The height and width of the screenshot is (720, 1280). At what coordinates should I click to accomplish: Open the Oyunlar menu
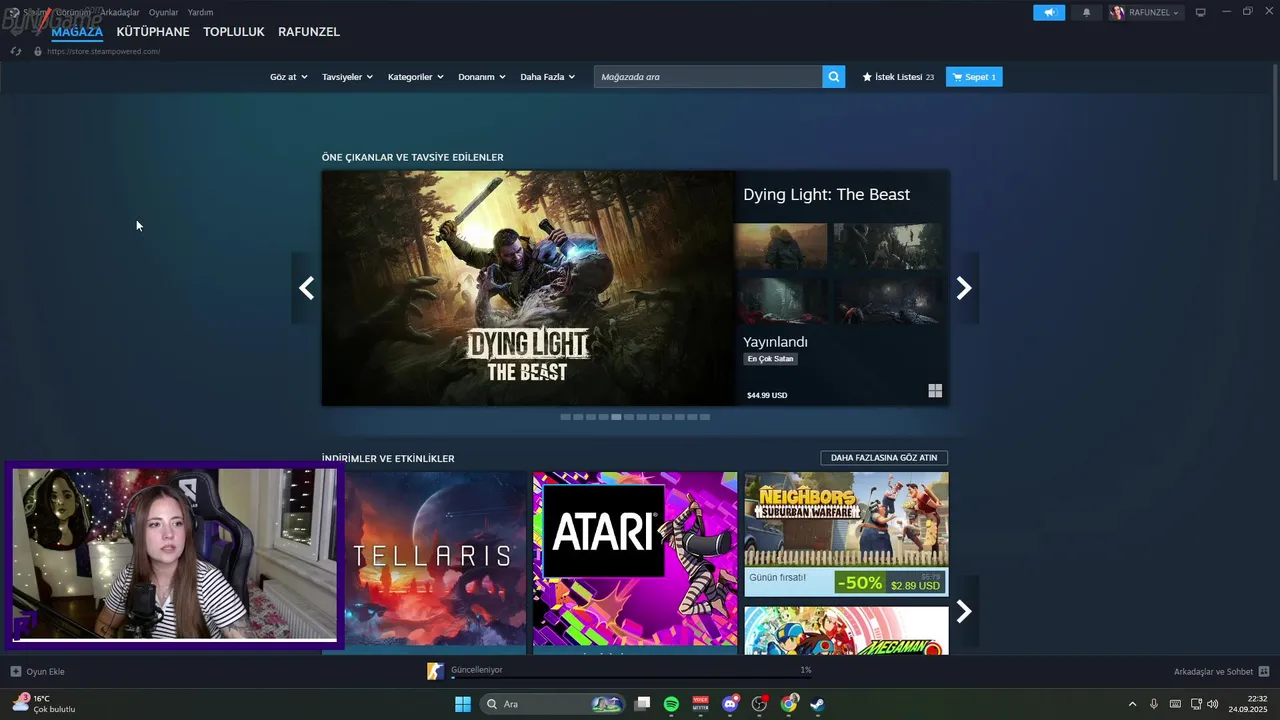click(x=163, y=12)
